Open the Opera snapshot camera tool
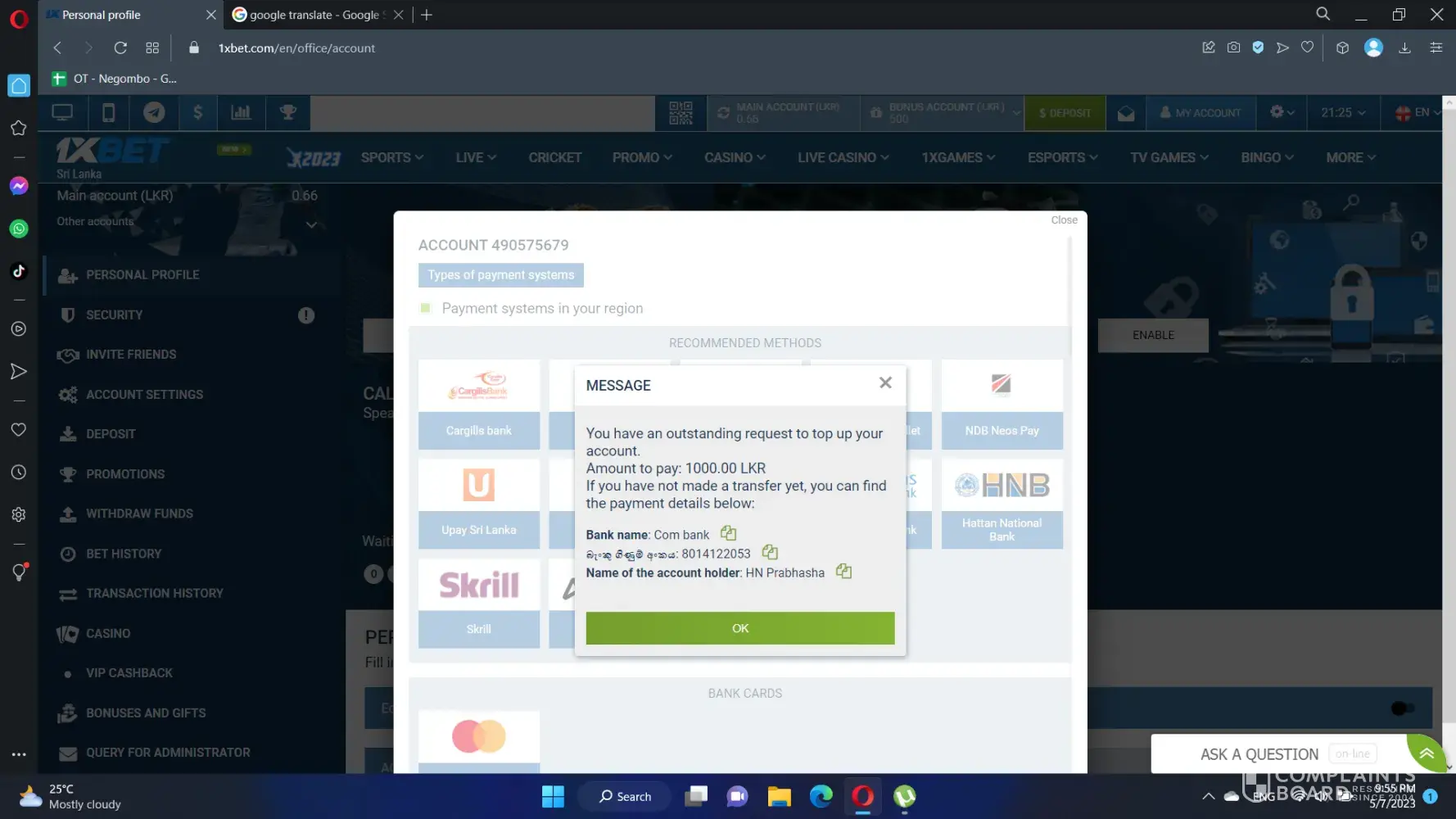This screenshot has height=819, width=1456. point(1233,48)
